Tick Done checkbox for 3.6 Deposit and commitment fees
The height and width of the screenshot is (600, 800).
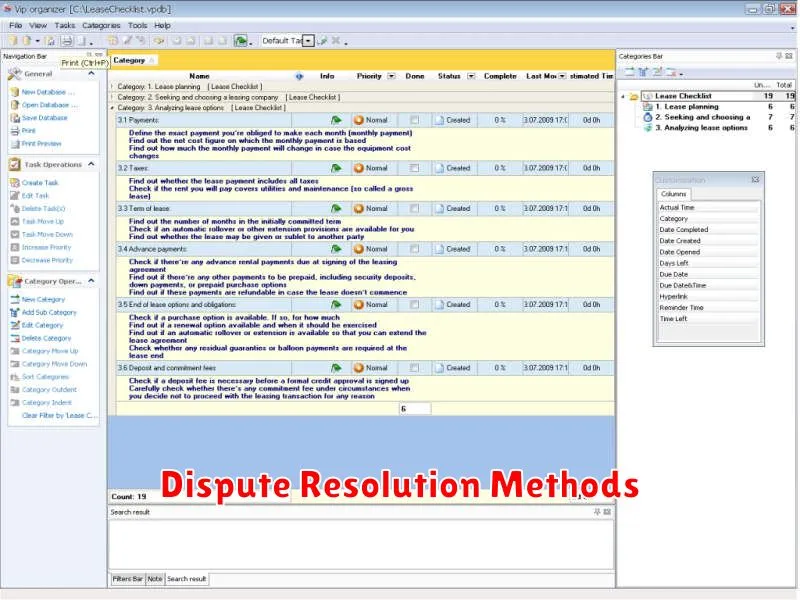pos(414,368)
